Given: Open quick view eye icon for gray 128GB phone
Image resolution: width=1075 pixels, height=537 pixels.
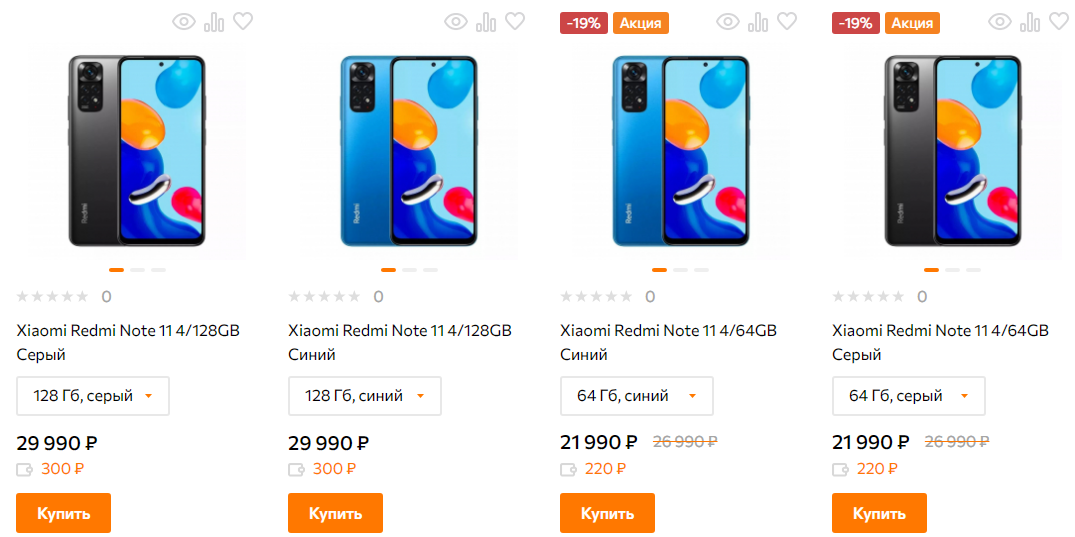Looking at the screenshot, I should click(x=184, y=22).
